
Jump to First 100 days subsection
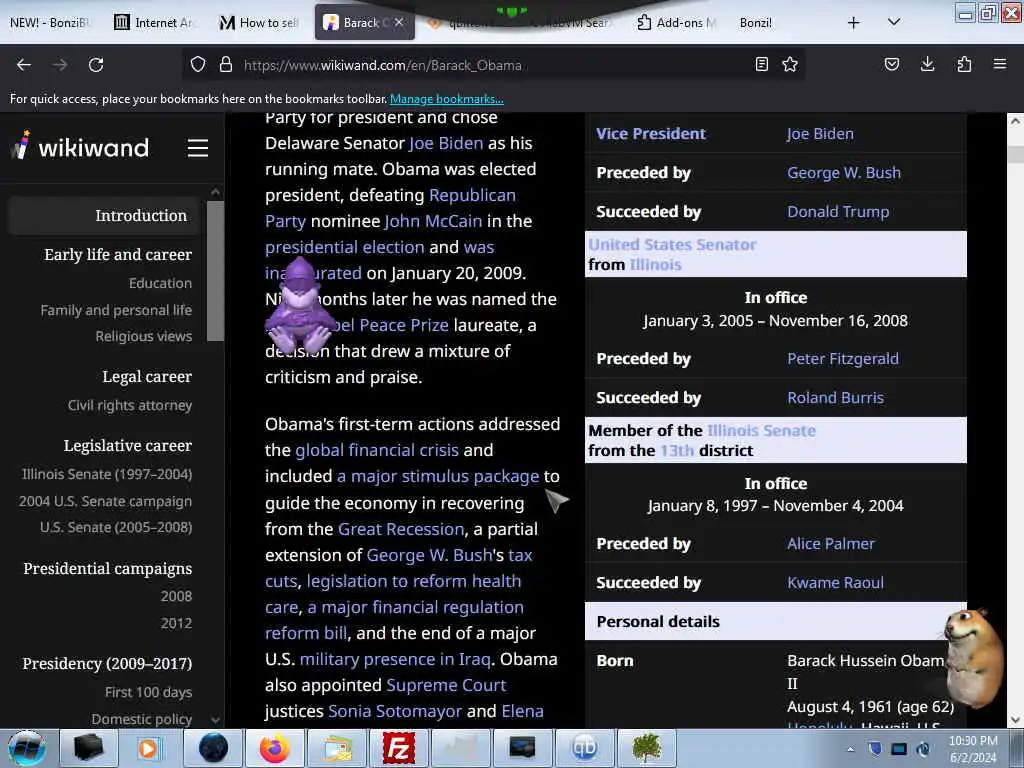coord(149,692)
